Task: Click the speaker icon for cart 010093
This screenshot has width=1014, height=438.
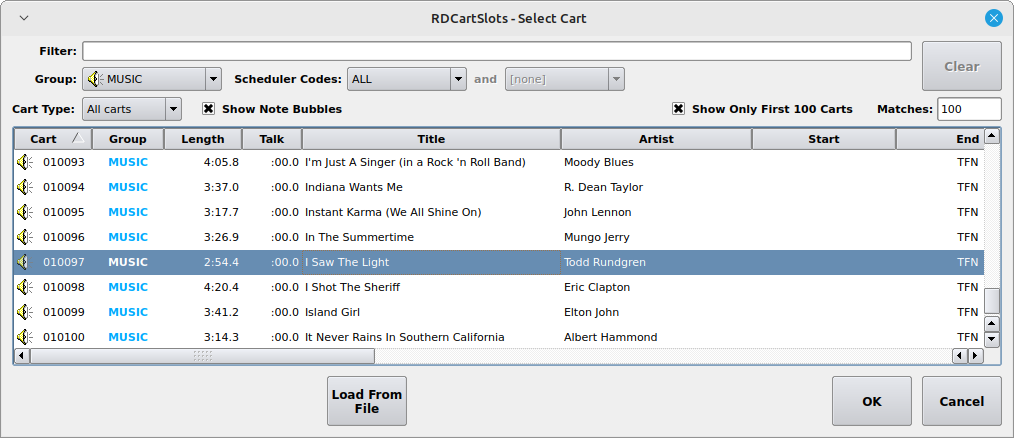Action: pyautogui.click(x=25, y=162)
